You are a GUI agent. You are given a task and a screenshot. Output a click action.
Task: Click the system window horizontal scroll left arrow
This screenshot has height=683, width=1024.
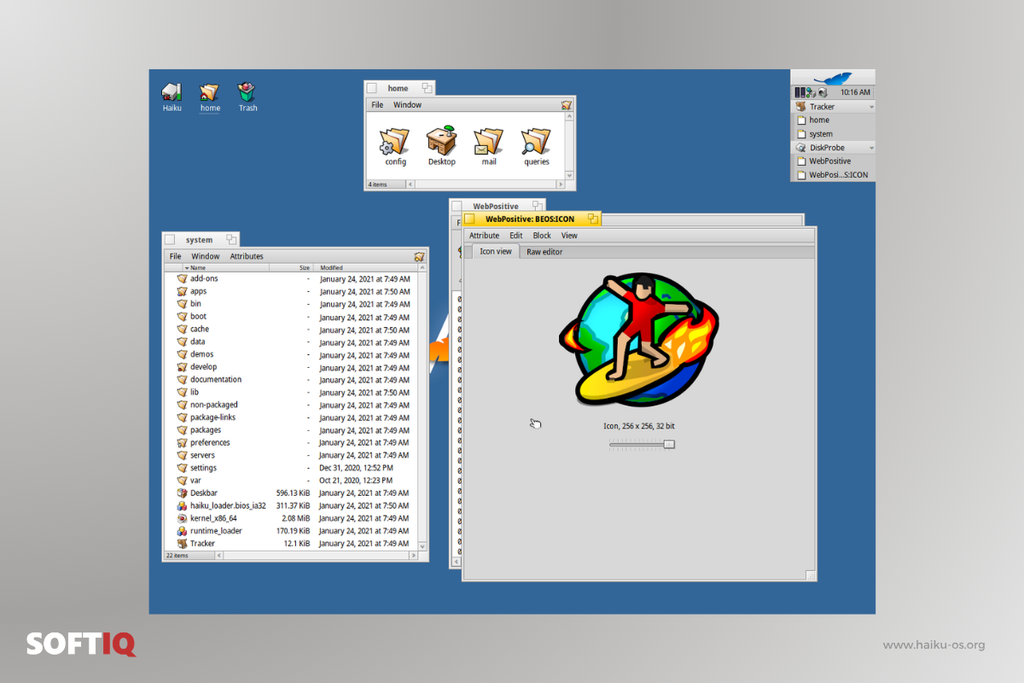pyautogui.click(x=219, y=556)
